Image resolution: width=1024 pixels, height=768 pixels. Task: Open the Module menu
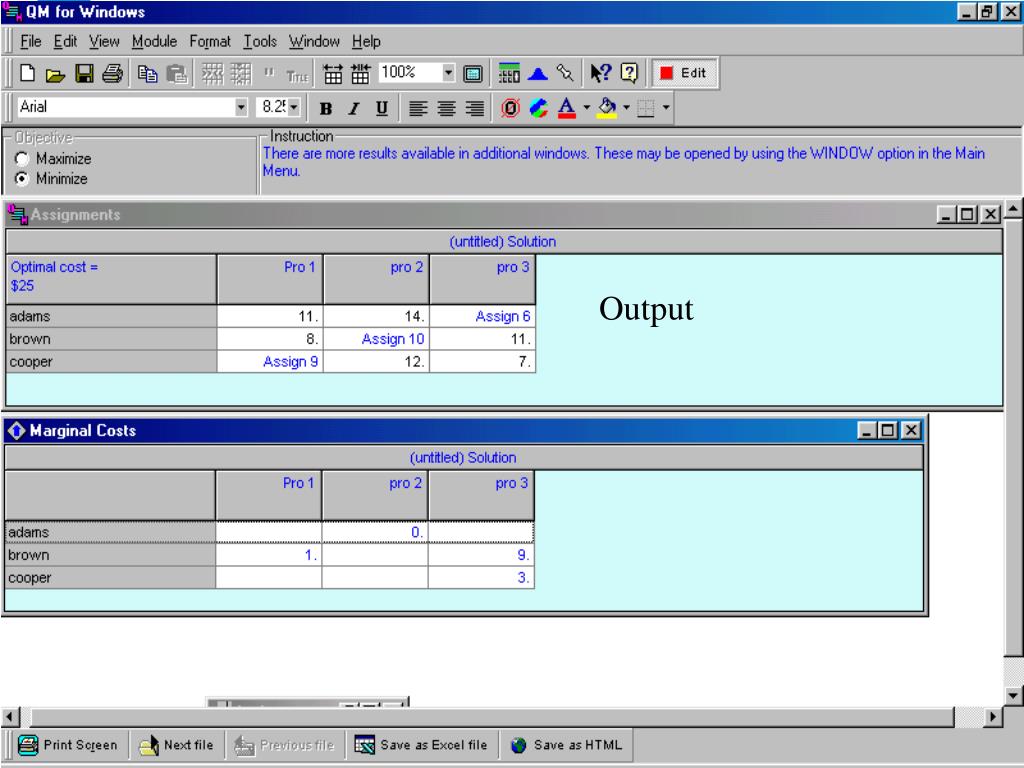pyautogui.click(x=155, y=42)
